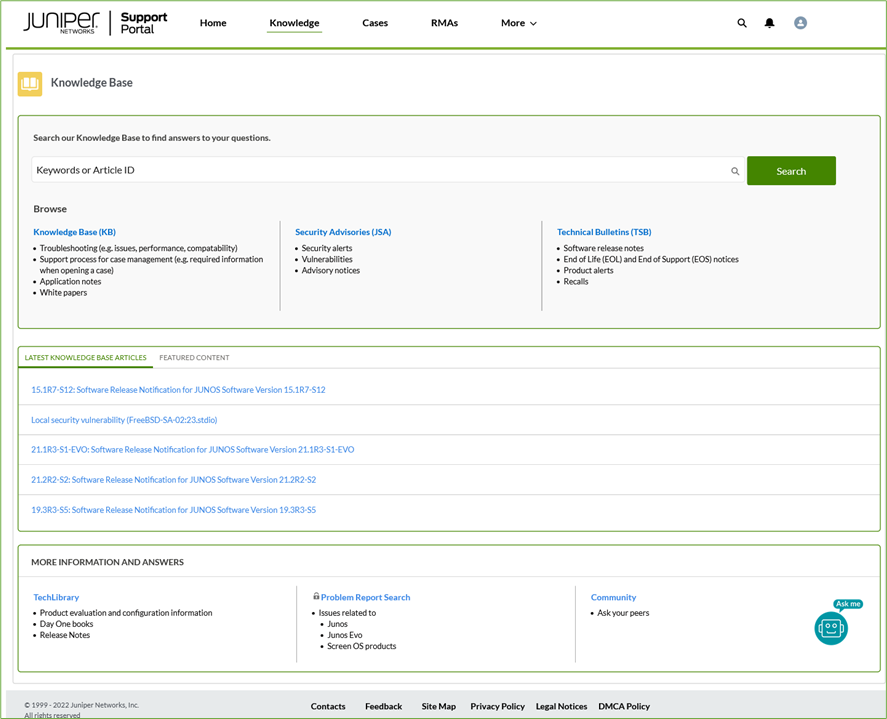Switch to the Featured Content tab

point(194,357)
